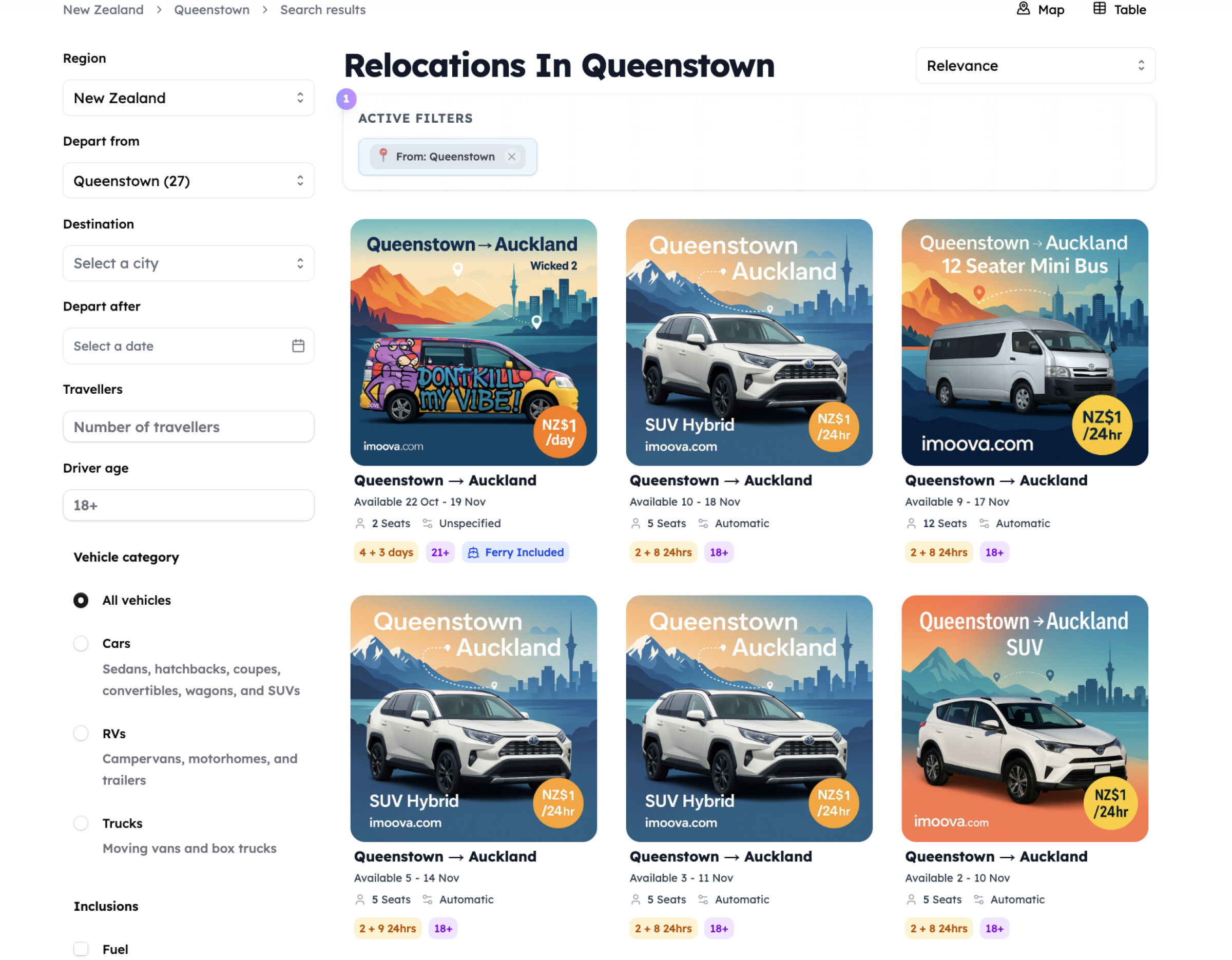Go to New Zealand breadcrumb
1232x960 pixels.
pyautogui.click(x=103, y=10)
